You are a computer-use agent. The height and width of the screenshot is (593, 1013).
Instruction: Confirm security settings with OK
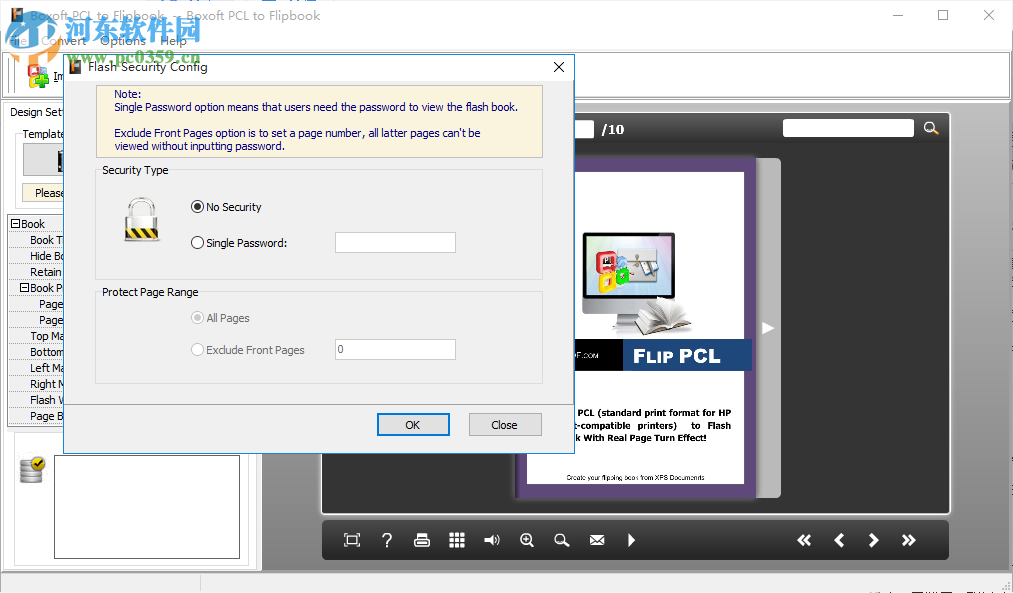413,424
